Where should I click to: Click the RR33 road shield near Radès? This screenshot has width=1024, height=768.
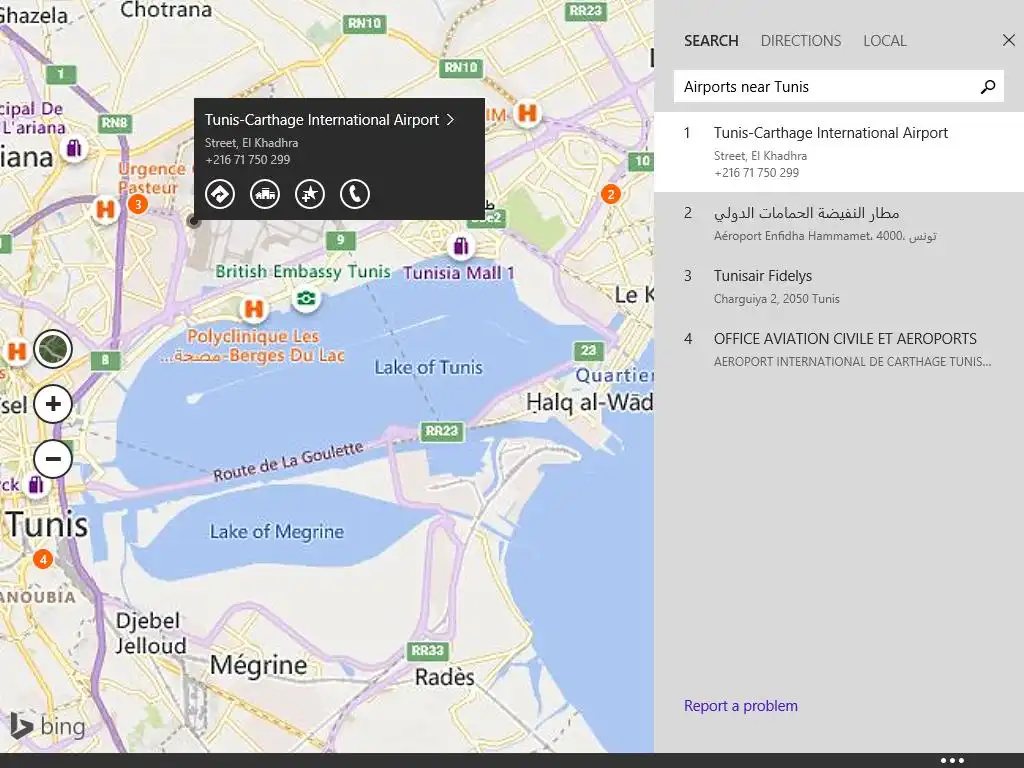pos(428,650)
